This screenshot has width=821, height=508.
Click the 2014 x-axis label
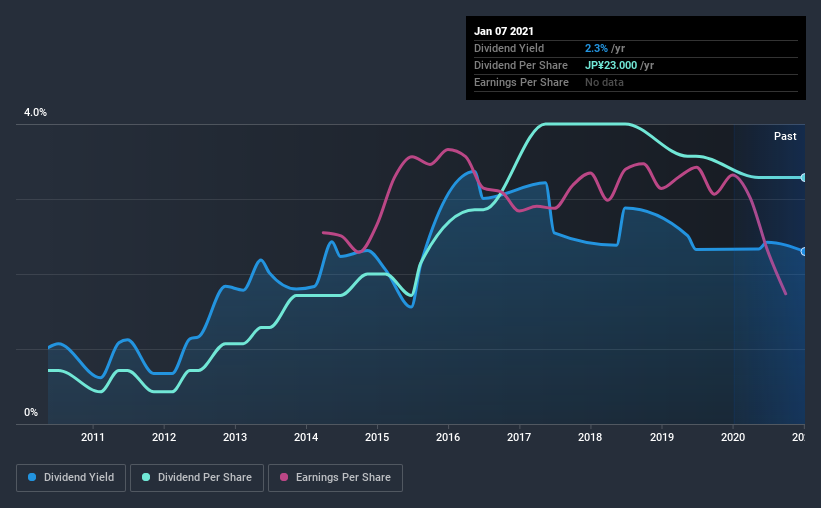306,437
